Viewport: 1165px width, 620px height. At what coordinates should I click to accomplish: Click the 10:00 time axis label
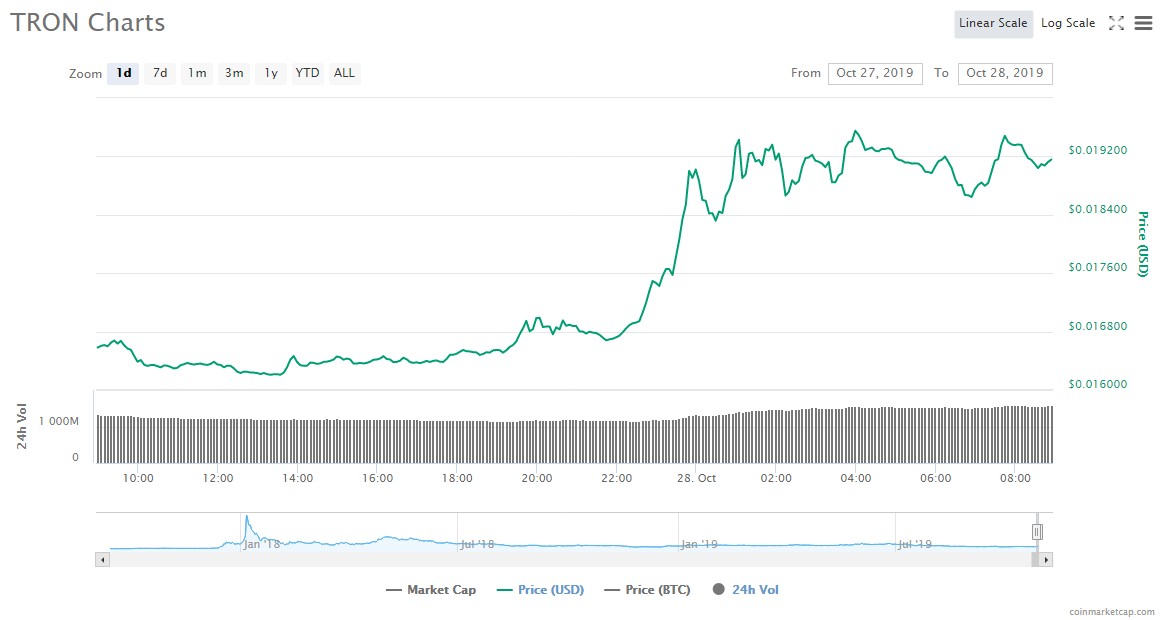tap(138, 478)
